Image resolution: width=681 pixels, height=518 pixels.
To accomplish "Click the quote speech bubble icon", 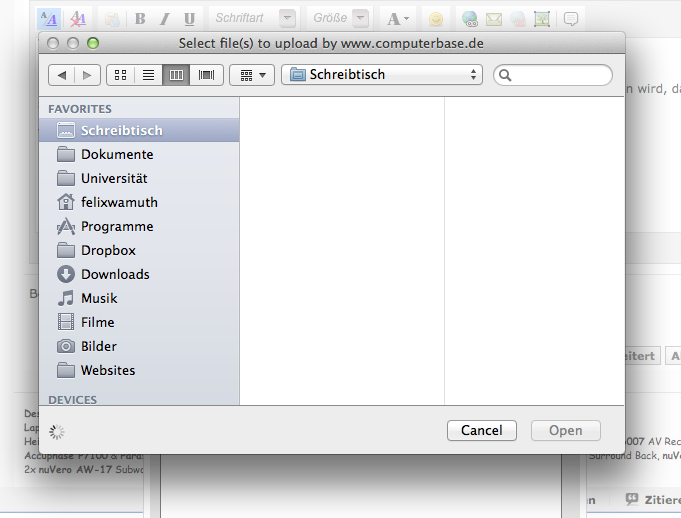I will 571,19.
